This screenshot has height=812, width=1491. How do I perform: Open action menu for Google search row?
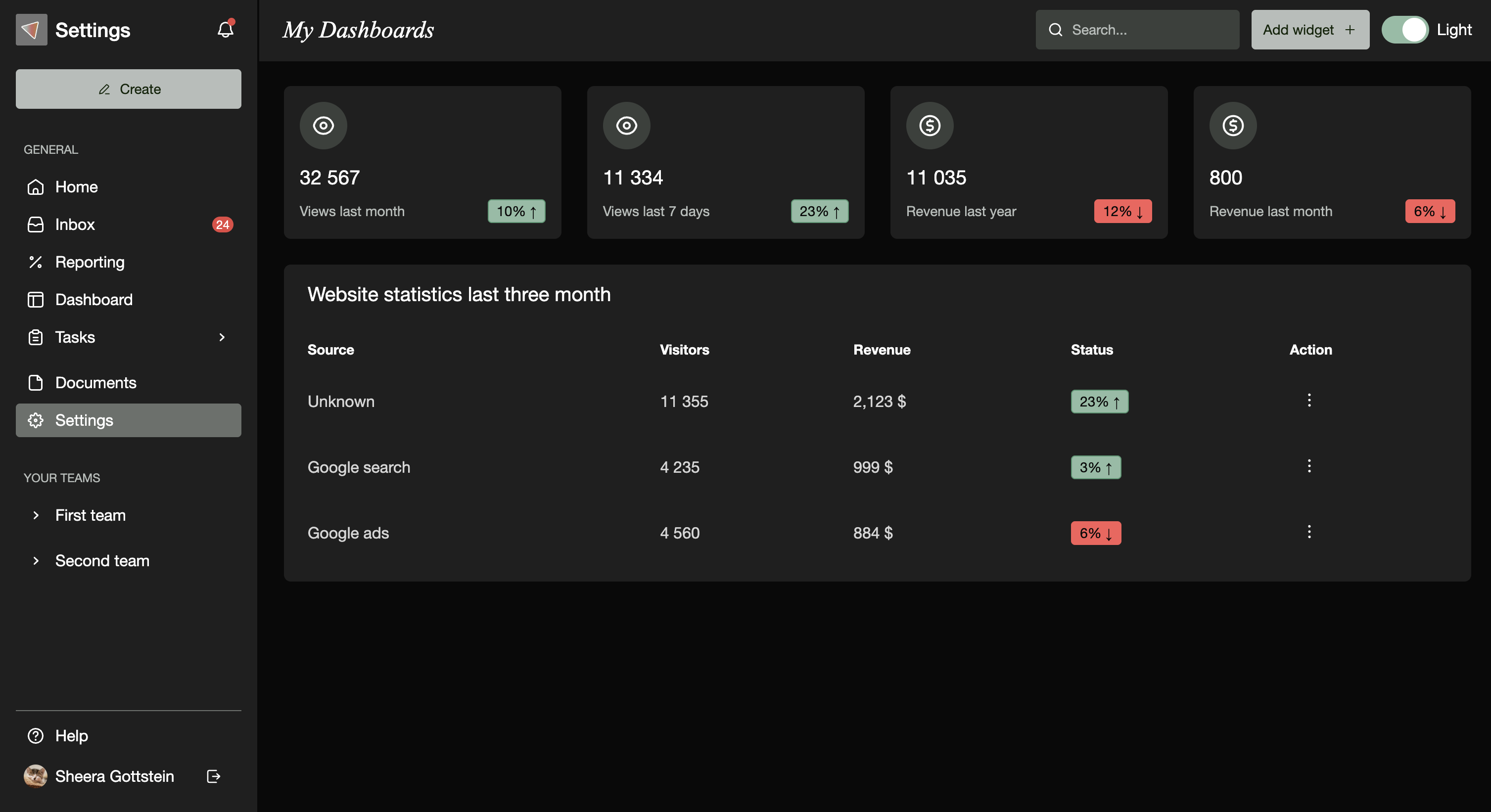[x=1309, y=466]
